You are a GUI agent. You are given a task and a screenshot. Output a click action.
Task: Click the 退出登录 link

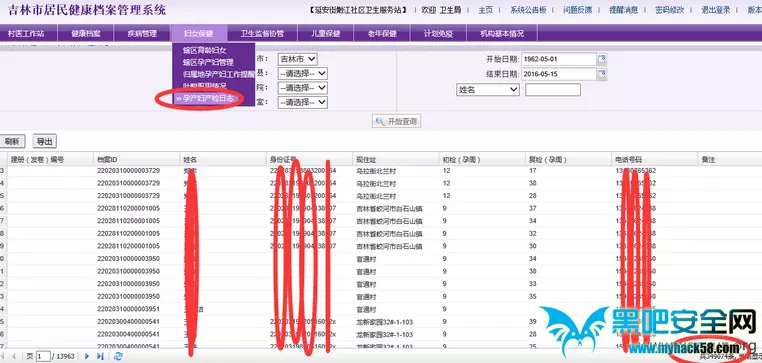tap(715, 10)
